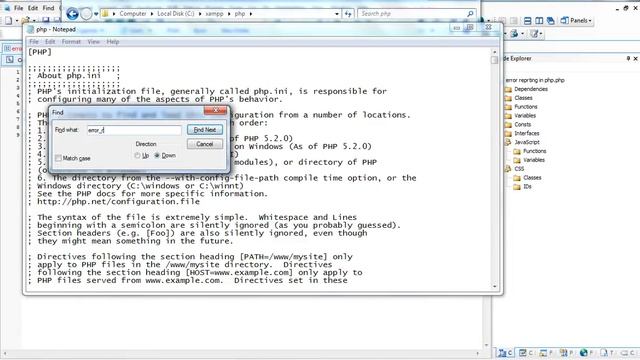This screenshot has width=640, height=360.
Task: Select Computer in the address breadcrumb
Action: click(x=133, y=14)
